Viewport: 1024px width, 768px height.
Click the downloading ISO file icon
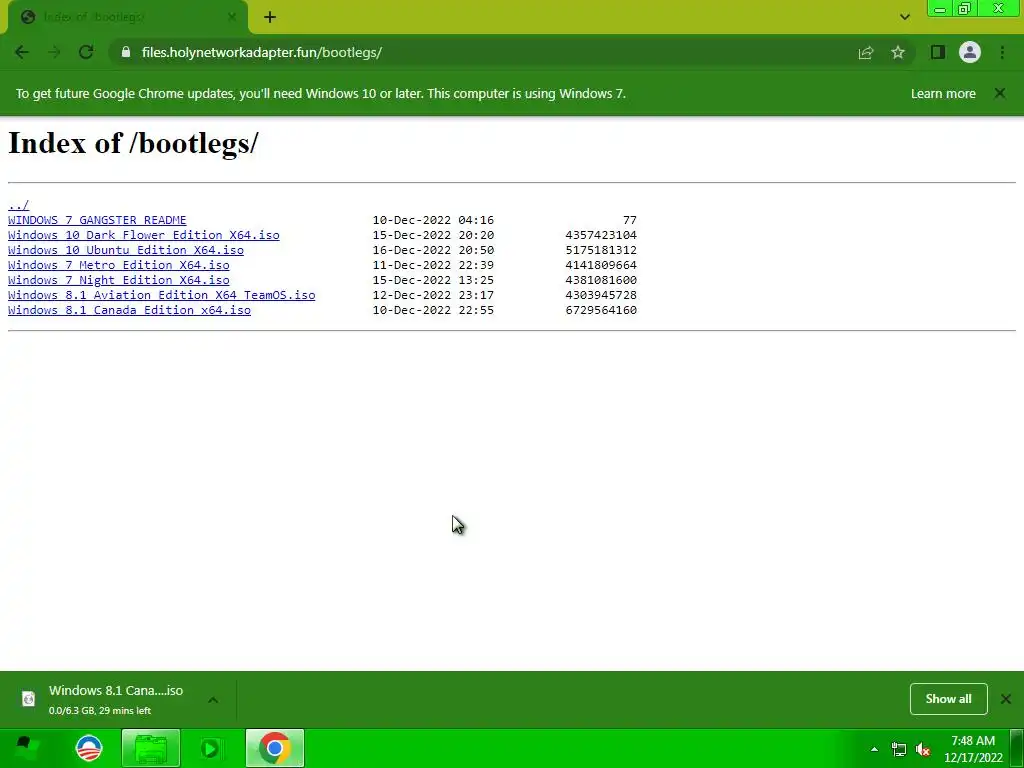coord(29,699)
